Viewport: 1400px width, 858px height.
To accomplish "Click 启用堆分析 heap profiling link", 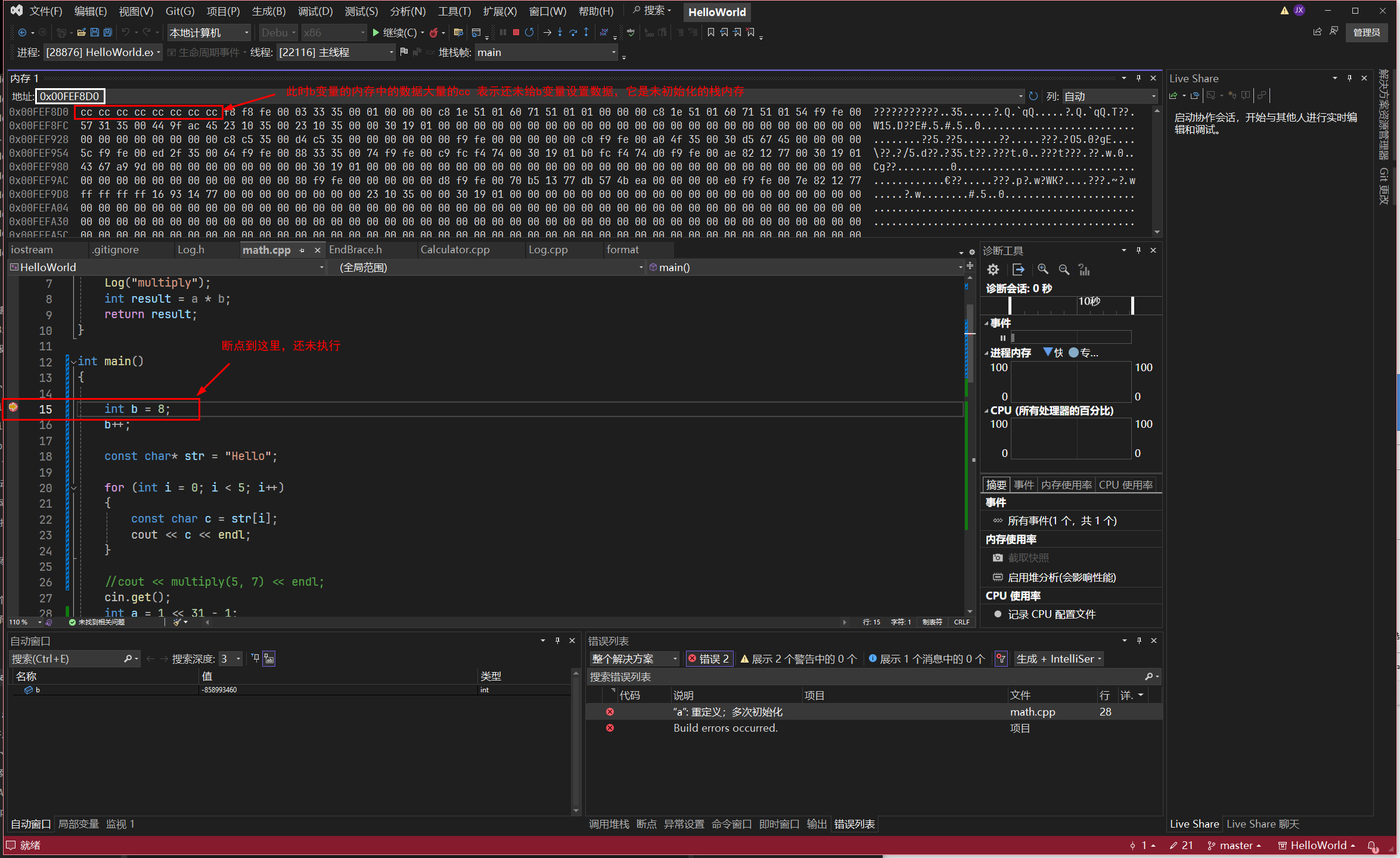I will (x=1061, y=577).
